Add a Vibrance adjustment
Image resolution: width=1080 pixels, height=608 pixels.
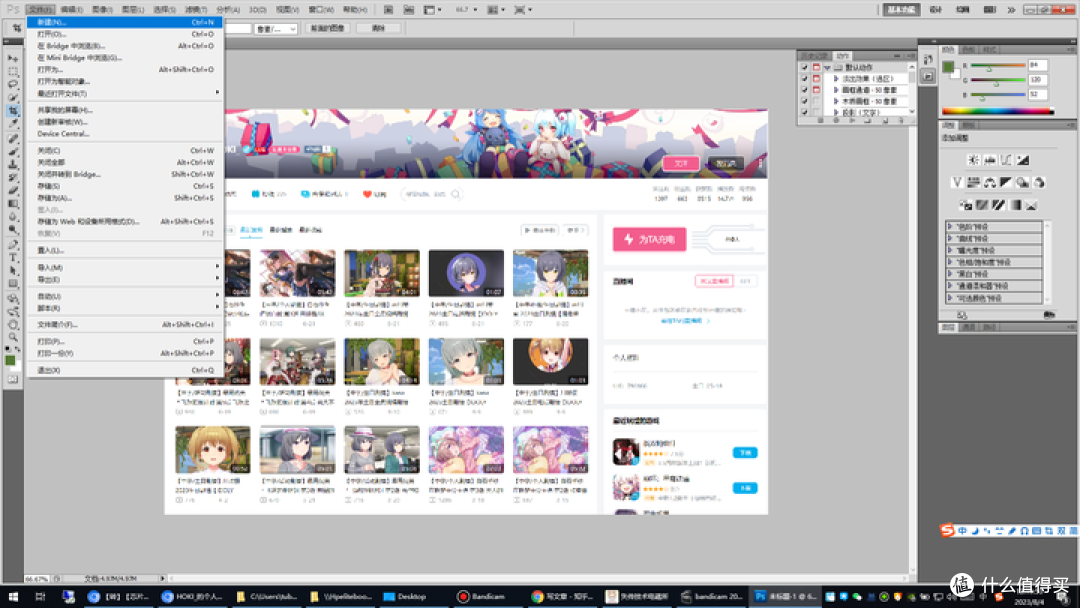(x=957, y=182)
